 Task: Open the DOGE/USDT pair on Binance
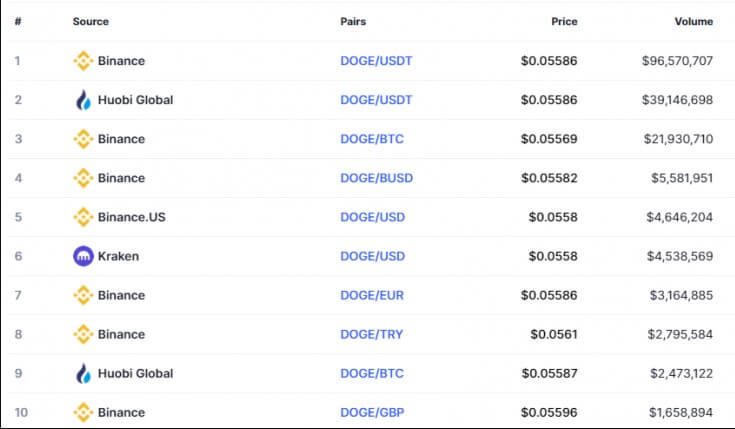coord(376,61)
